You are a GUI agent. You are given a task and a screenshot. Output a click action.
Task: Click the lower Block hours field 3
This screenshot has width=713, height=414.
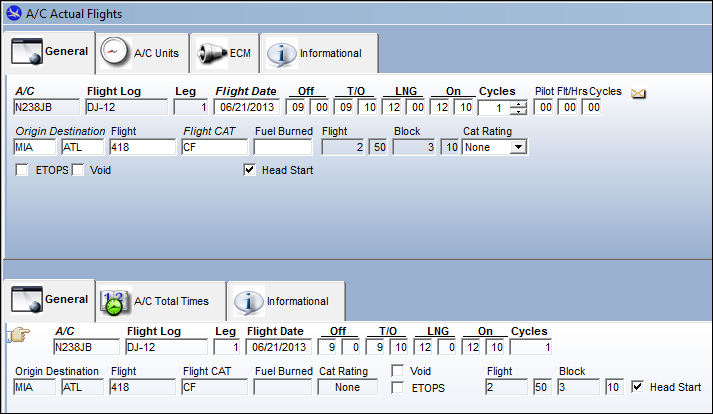pos(578,387)
